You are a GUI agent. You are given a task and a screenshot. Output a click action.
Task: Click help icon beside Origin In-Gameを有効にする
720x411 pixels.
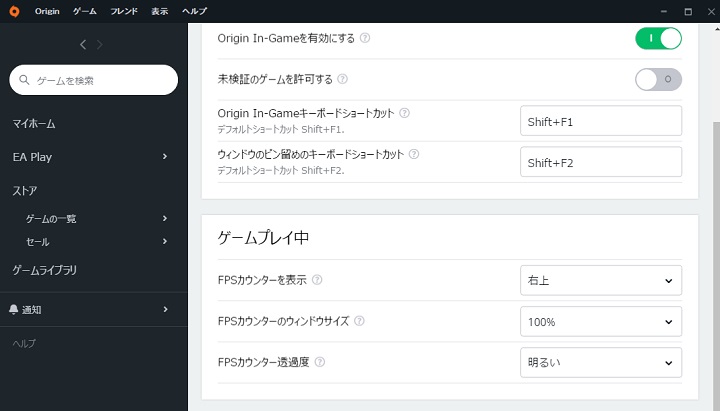point(365,38)
